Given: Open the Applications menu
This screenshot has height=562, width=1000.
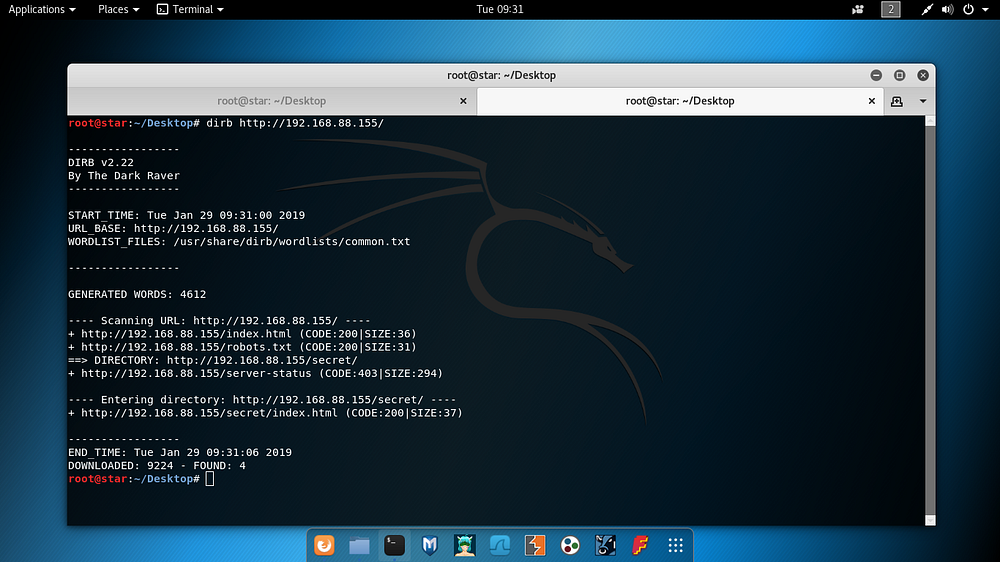Looking at the screenshot, I should click(41, 9).
